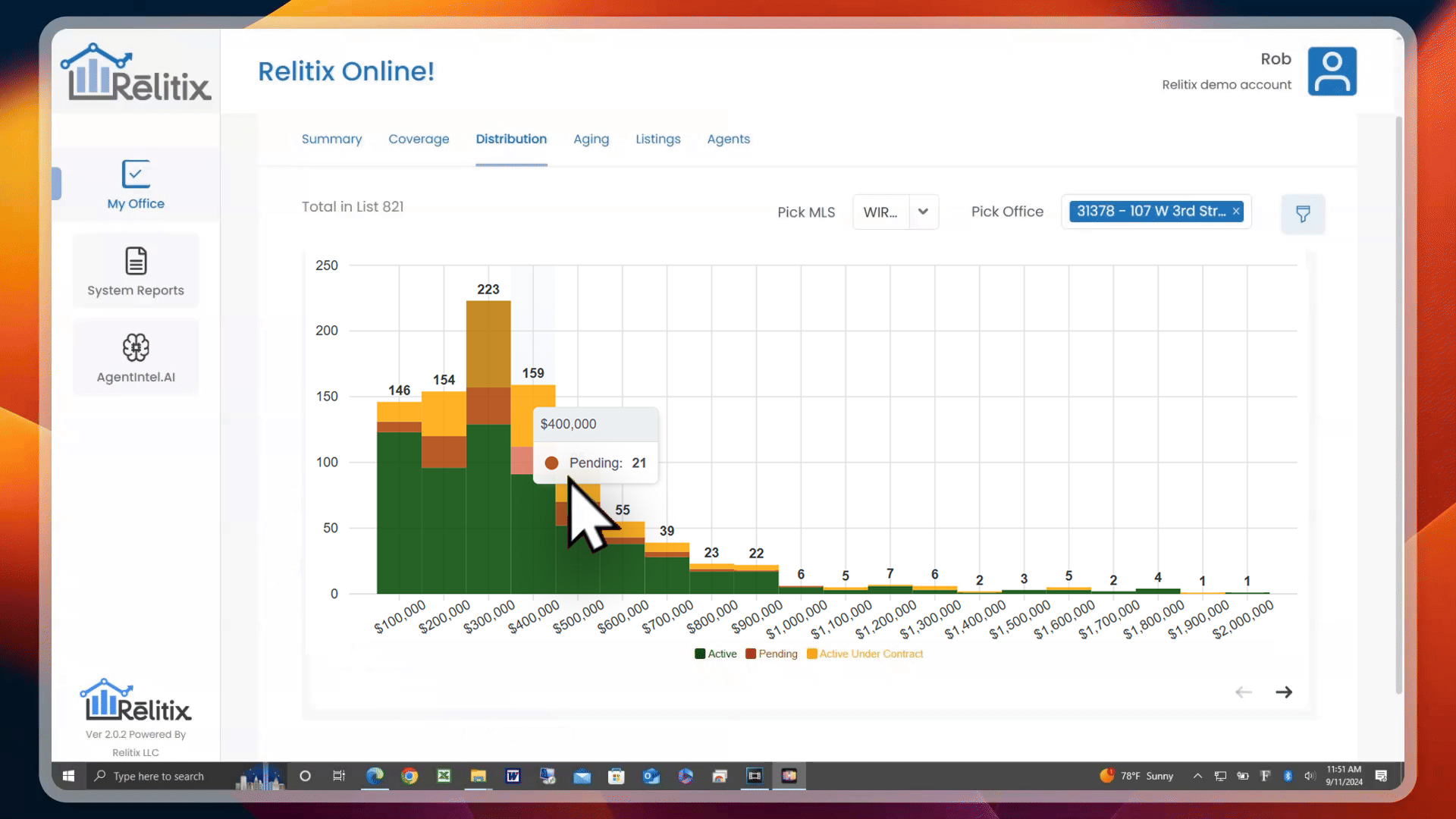This screenshot has height=819, width=1456.
Task: Open Microsoft Store on the taskbar
Action: pos(616,776)
